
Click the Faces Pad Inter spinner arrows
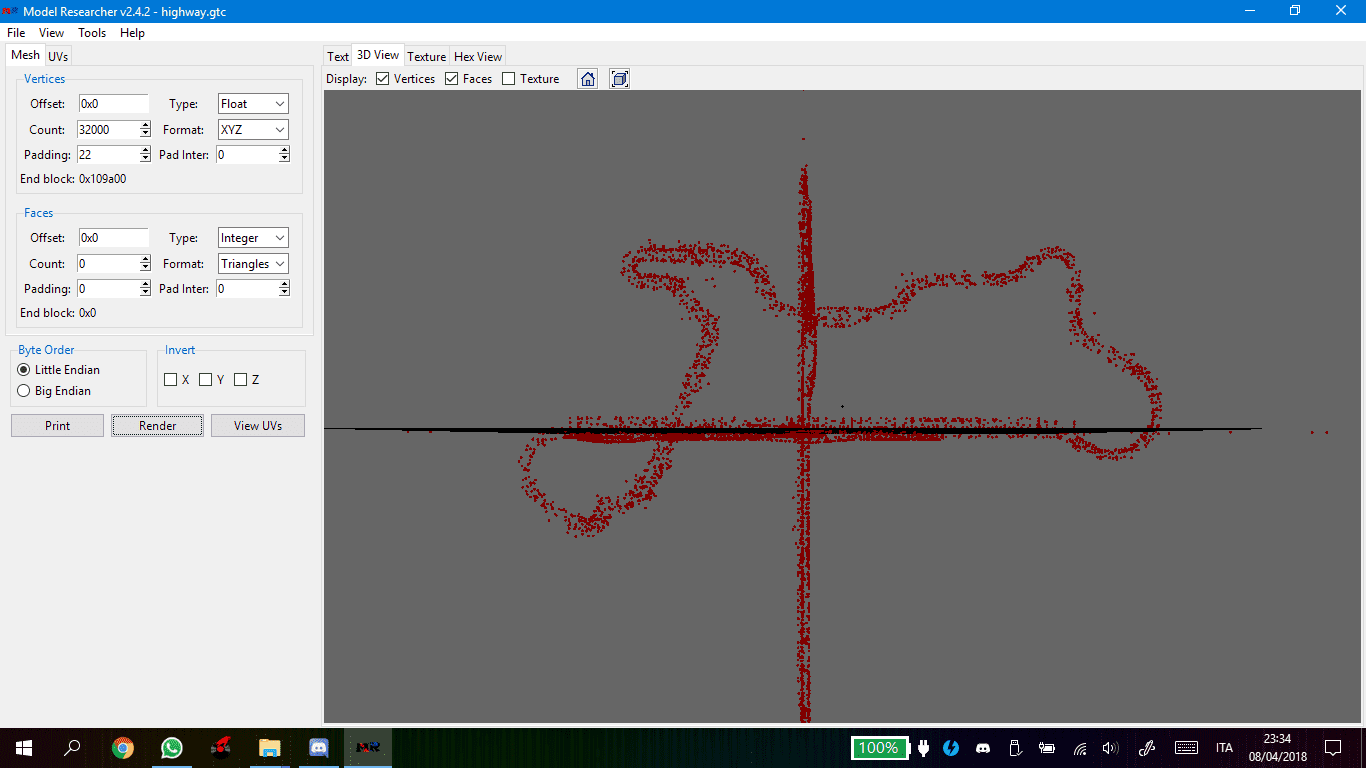pos(284,289)
